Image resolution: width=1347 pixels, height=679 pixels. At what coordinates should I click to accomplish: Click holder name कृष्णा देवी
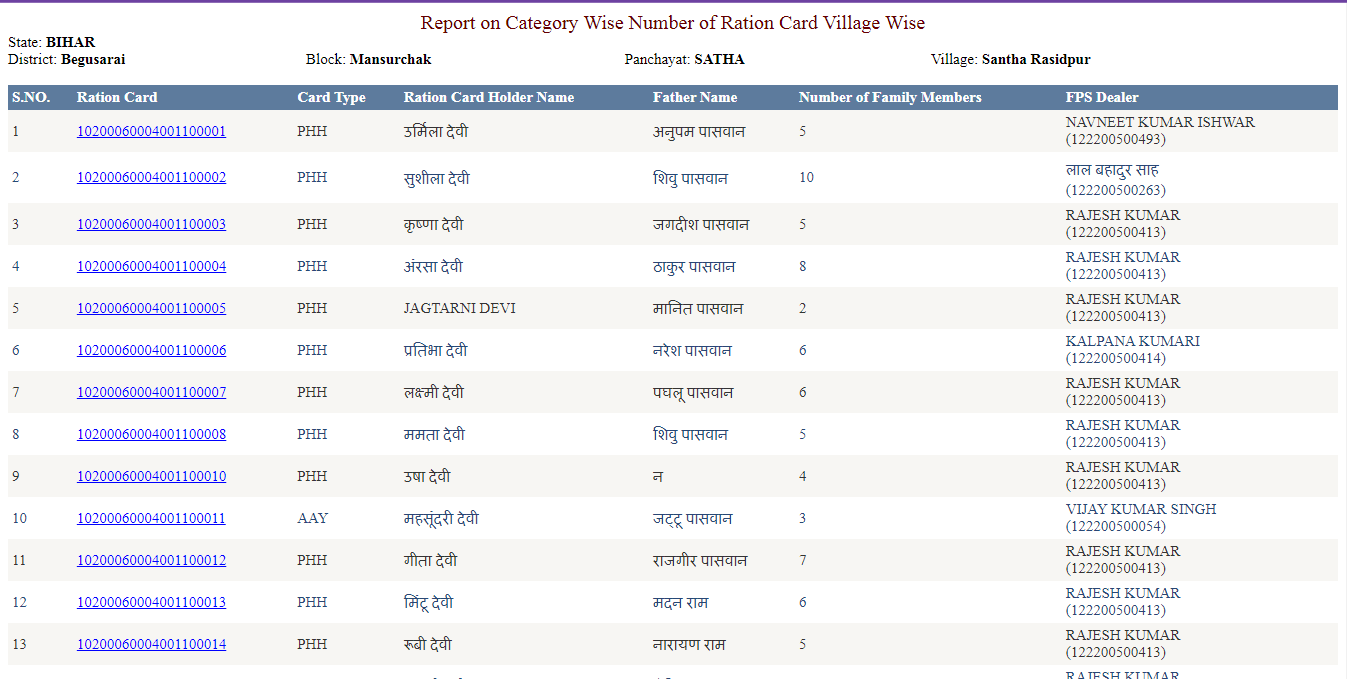(434, 224)
